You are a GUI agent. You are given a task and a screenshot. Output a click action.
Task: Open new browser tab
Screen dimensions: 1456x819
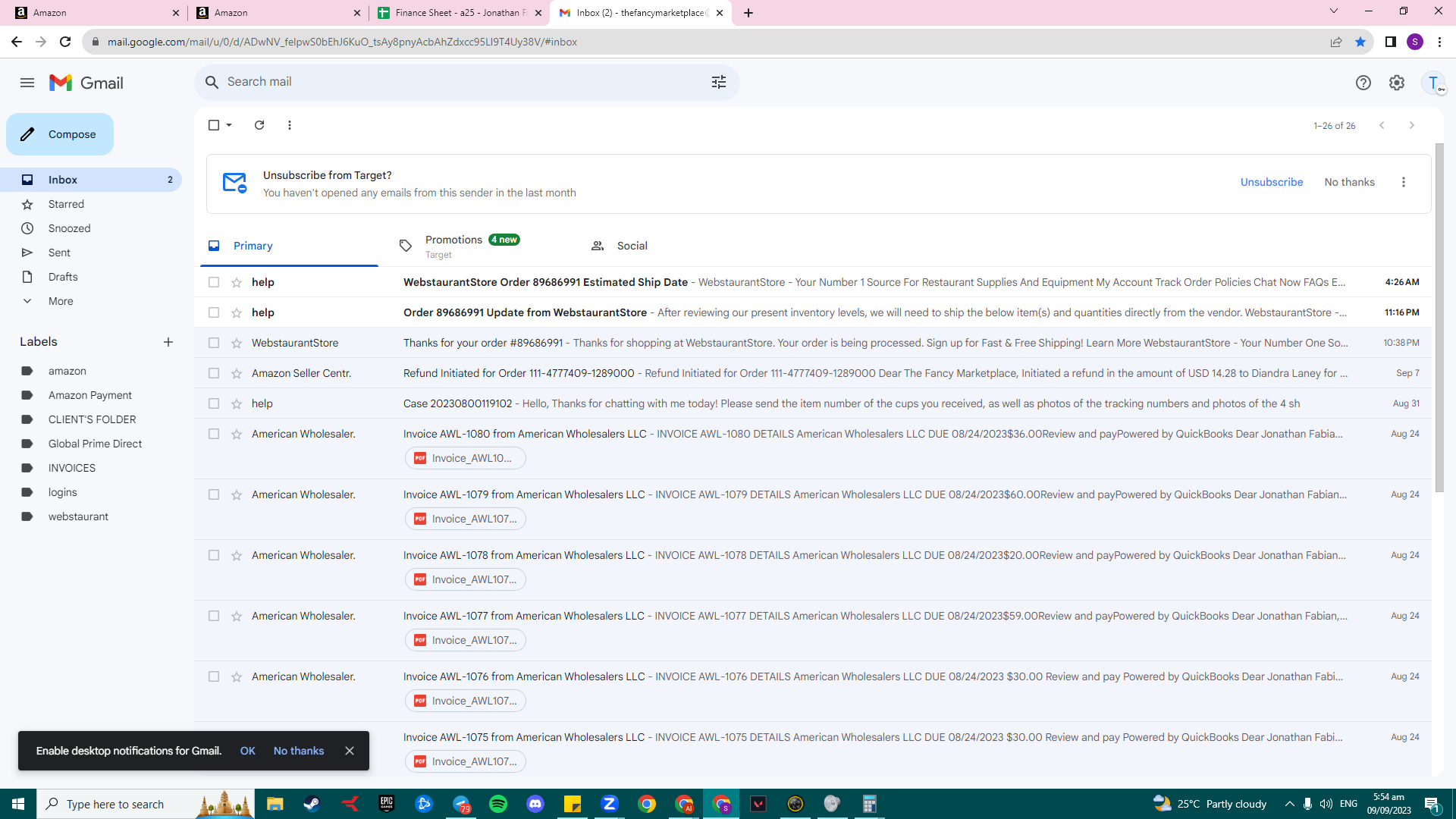[x=748, y=13]
